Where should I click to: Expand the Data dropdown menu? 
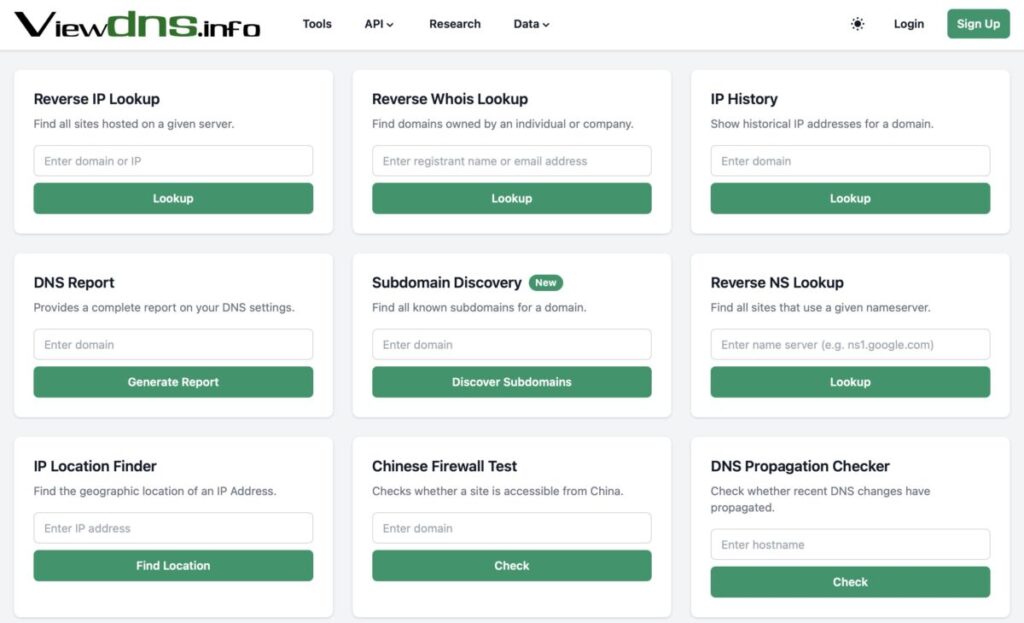pyautogui.click(x=531, y=24)
